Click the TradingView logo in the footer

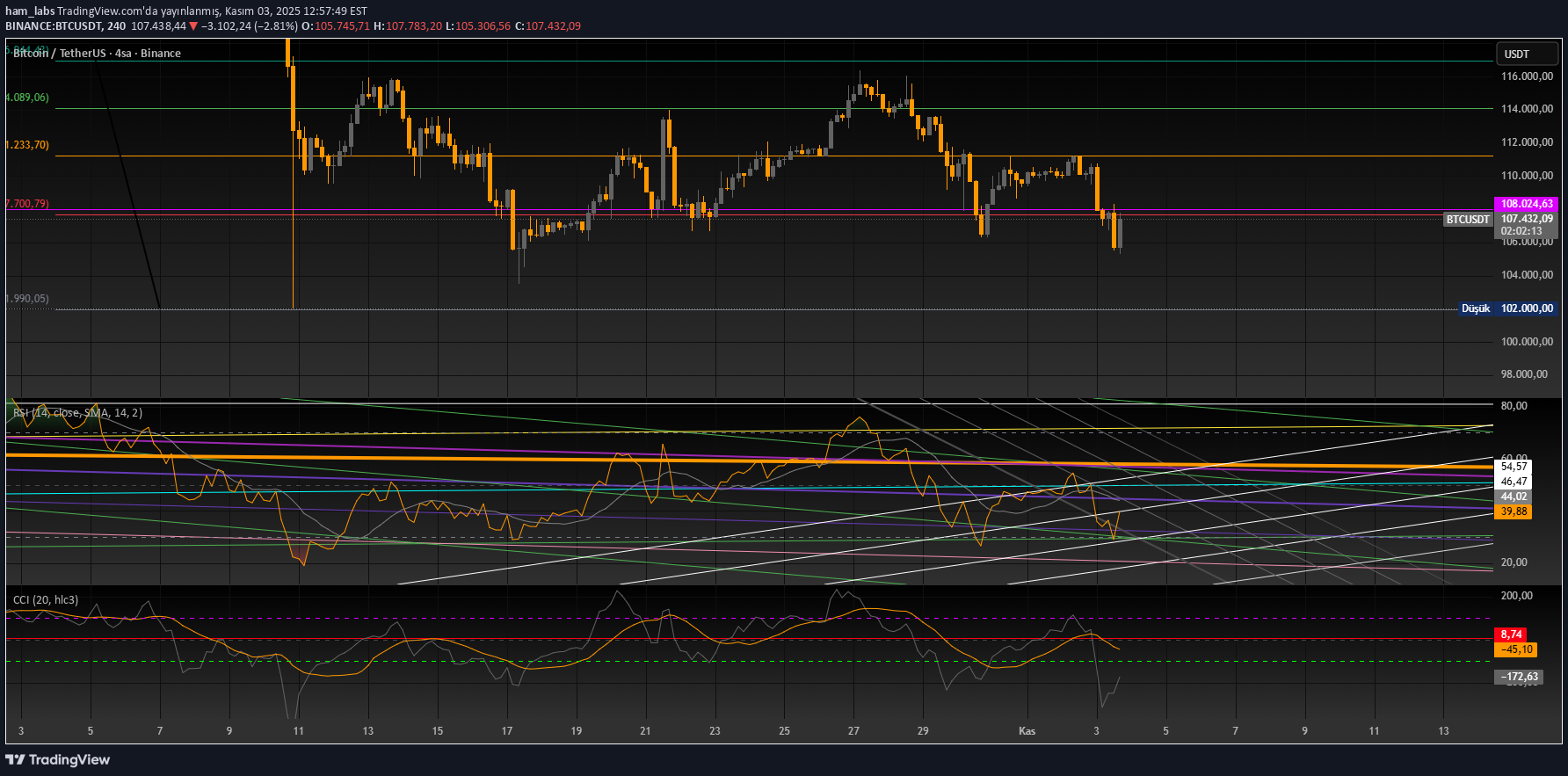point(58,759)
